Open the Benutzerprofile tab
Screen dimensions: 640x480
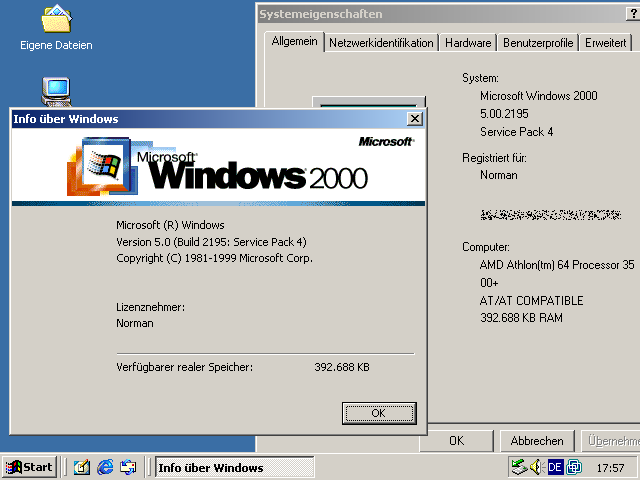(x=538, y=43)
